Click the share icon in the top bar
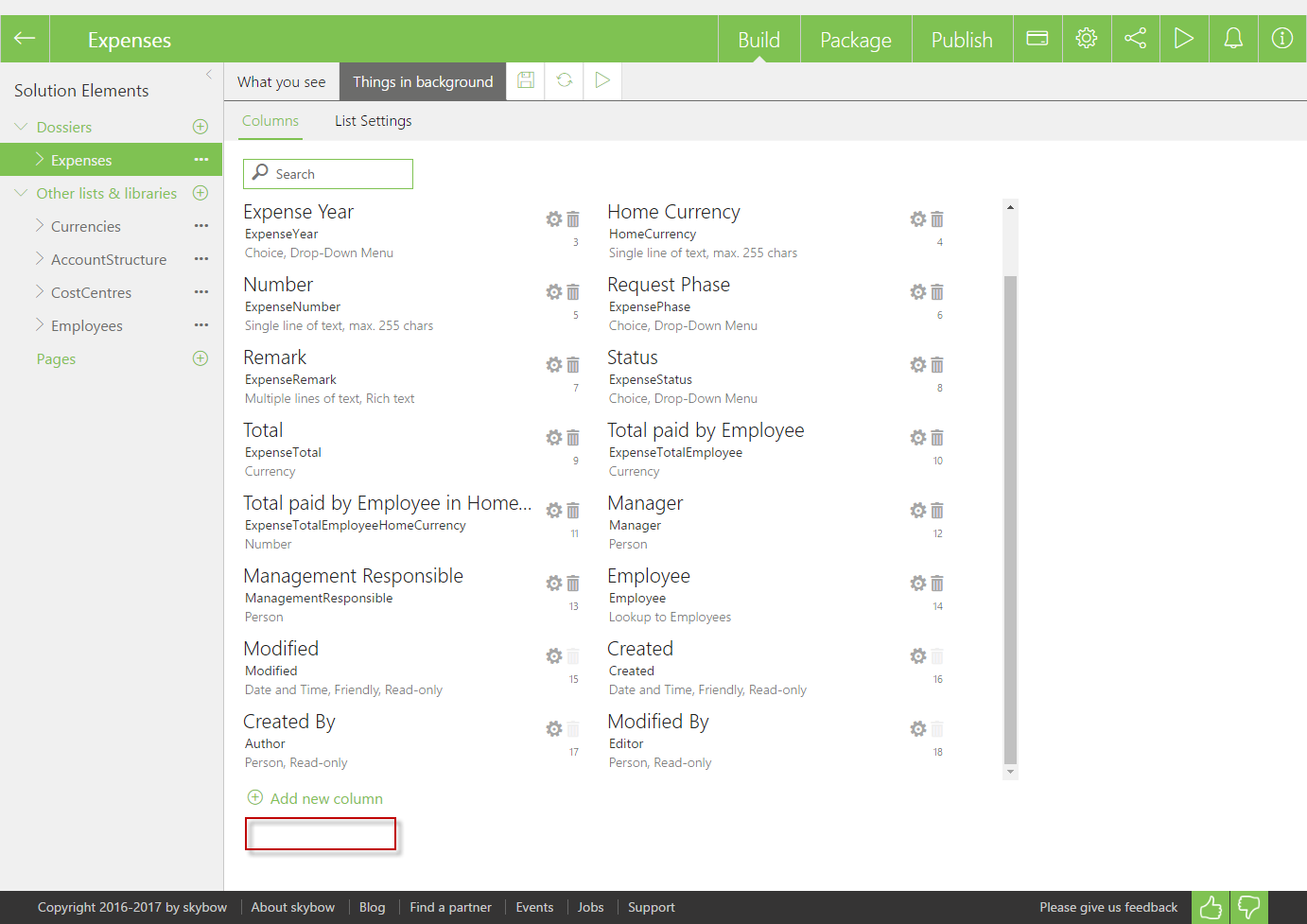Image resolution: width=1307 pixels, height=924 pixels. click(x=1135, y=39)
